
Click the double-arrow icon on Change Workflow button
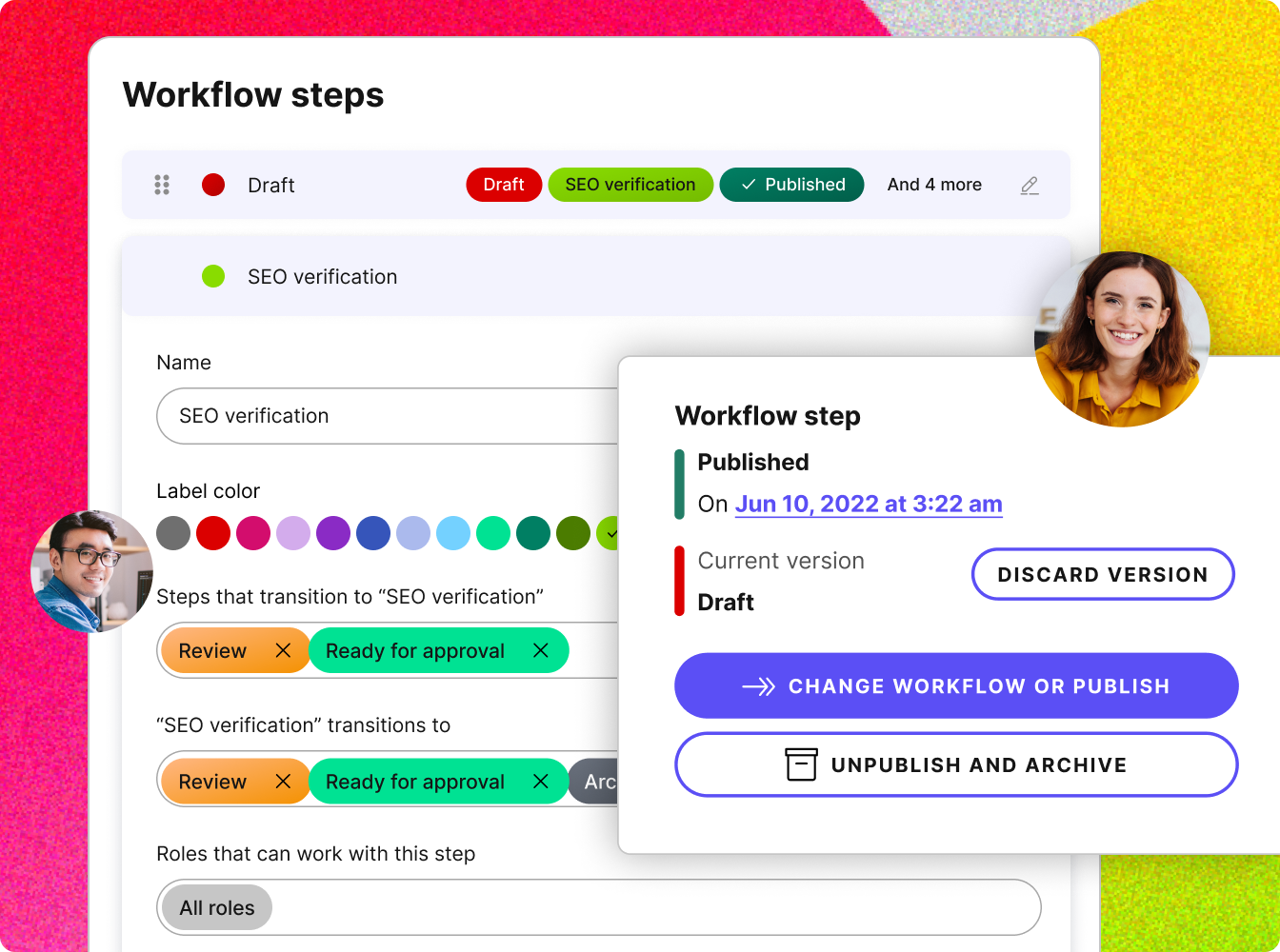757,685
